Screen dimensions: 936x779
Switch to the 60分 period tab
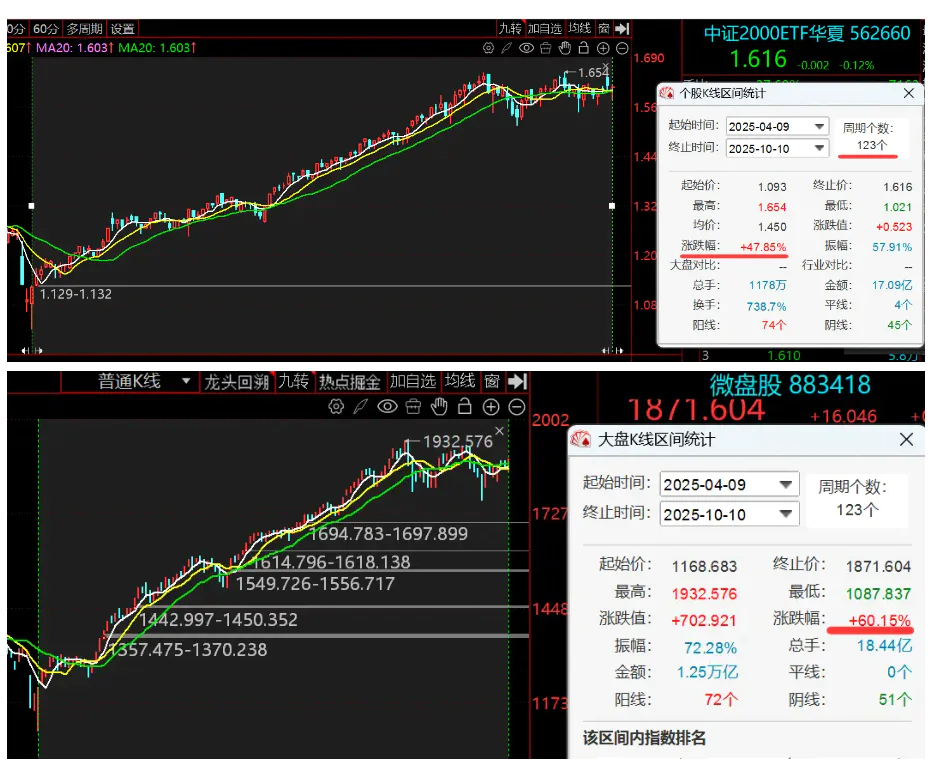pos(46,29)
